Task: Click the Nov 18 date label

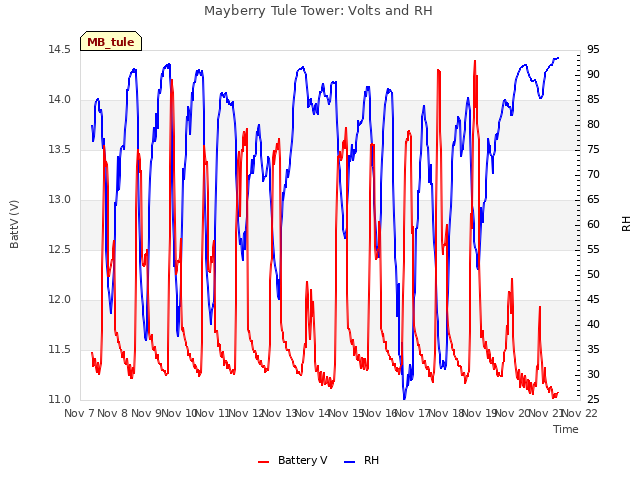Action: pyautogui.click(x=446, y=413)
